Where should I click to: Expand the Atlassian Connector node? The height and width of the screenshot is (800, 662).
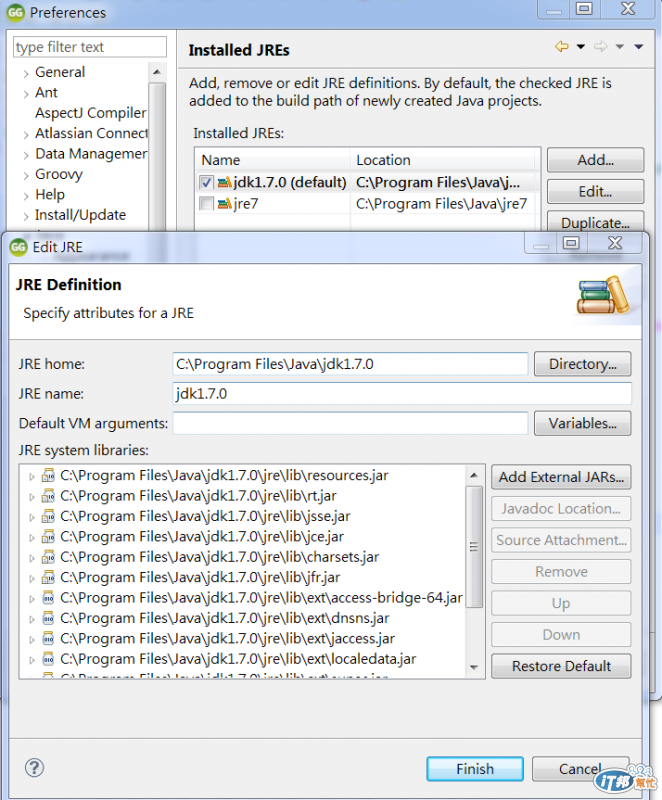click(x=26, y=135)
